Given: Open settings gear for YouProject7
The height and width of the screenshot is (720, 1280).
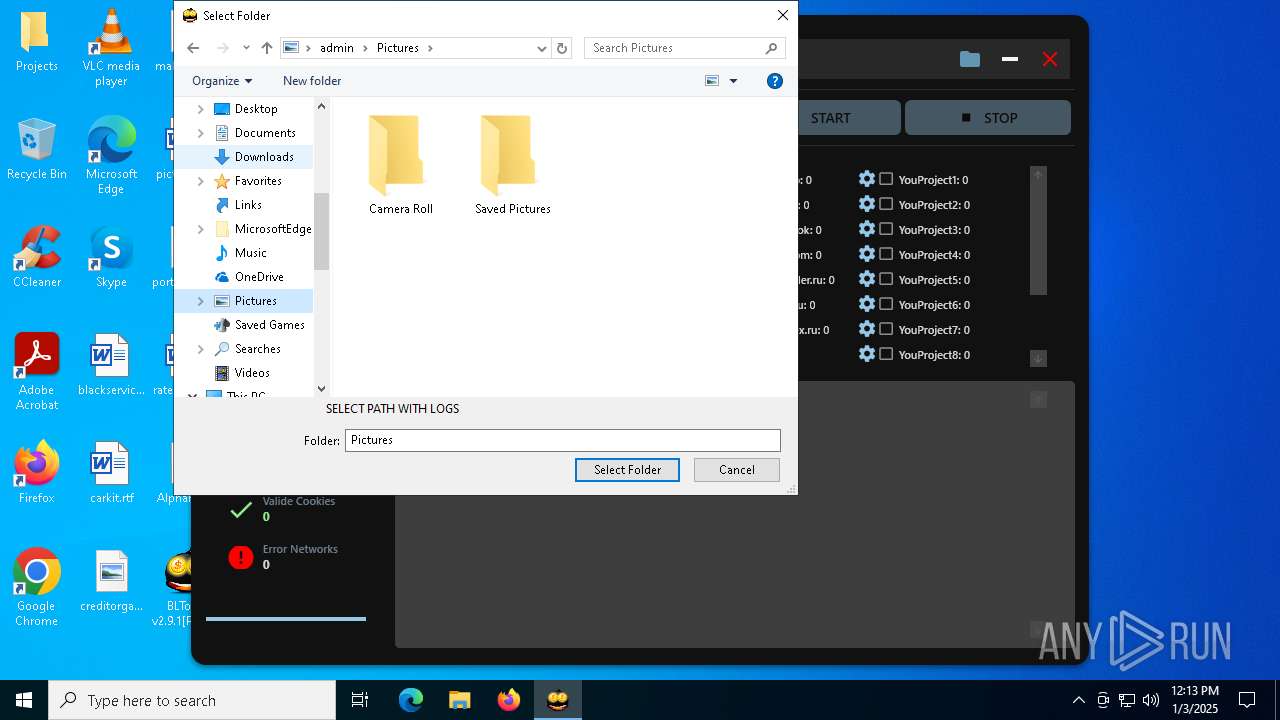Looking at the screenshot, I should click(867, 329).
